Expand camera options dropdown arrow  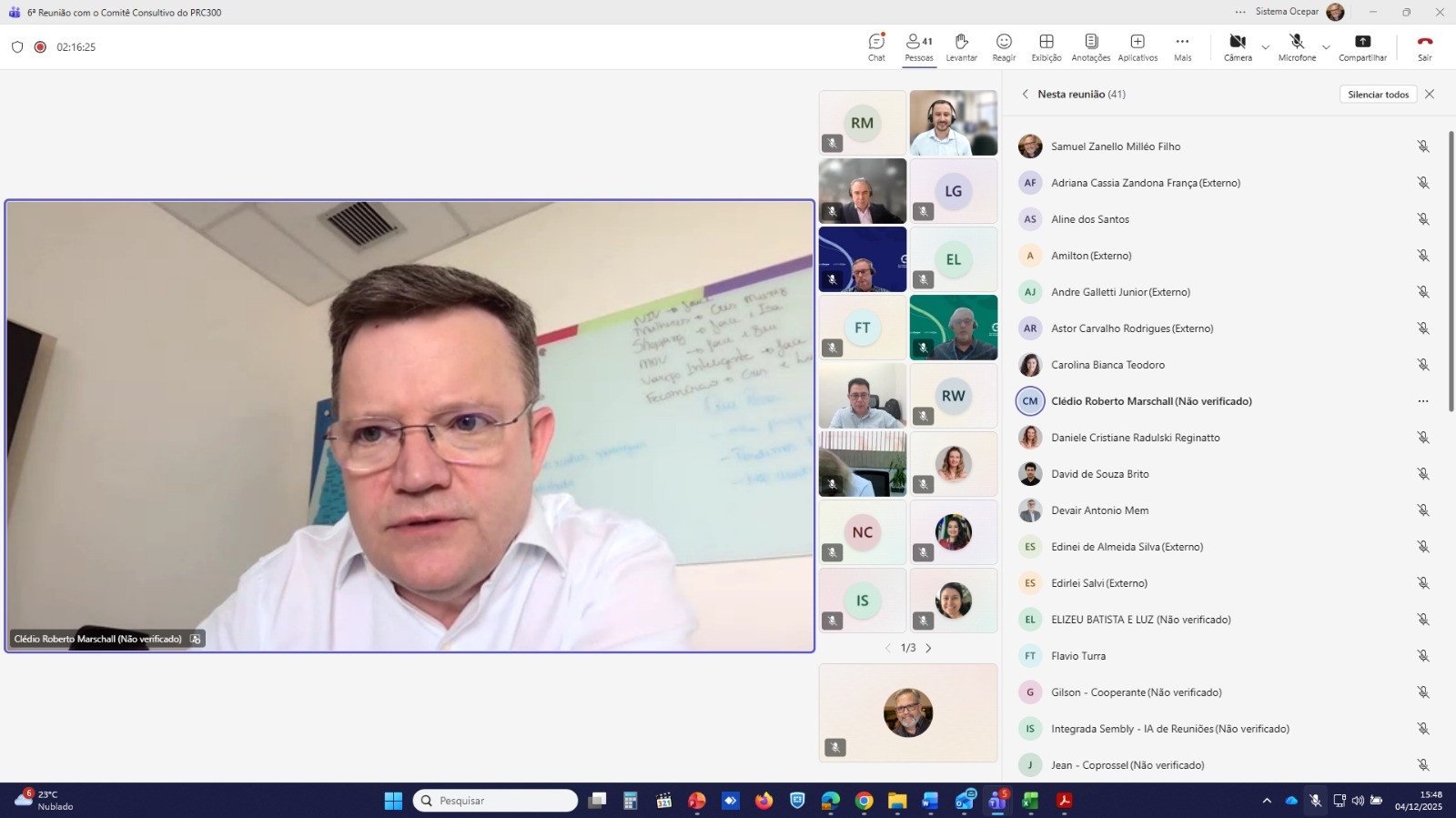(x=1265, y=47)
